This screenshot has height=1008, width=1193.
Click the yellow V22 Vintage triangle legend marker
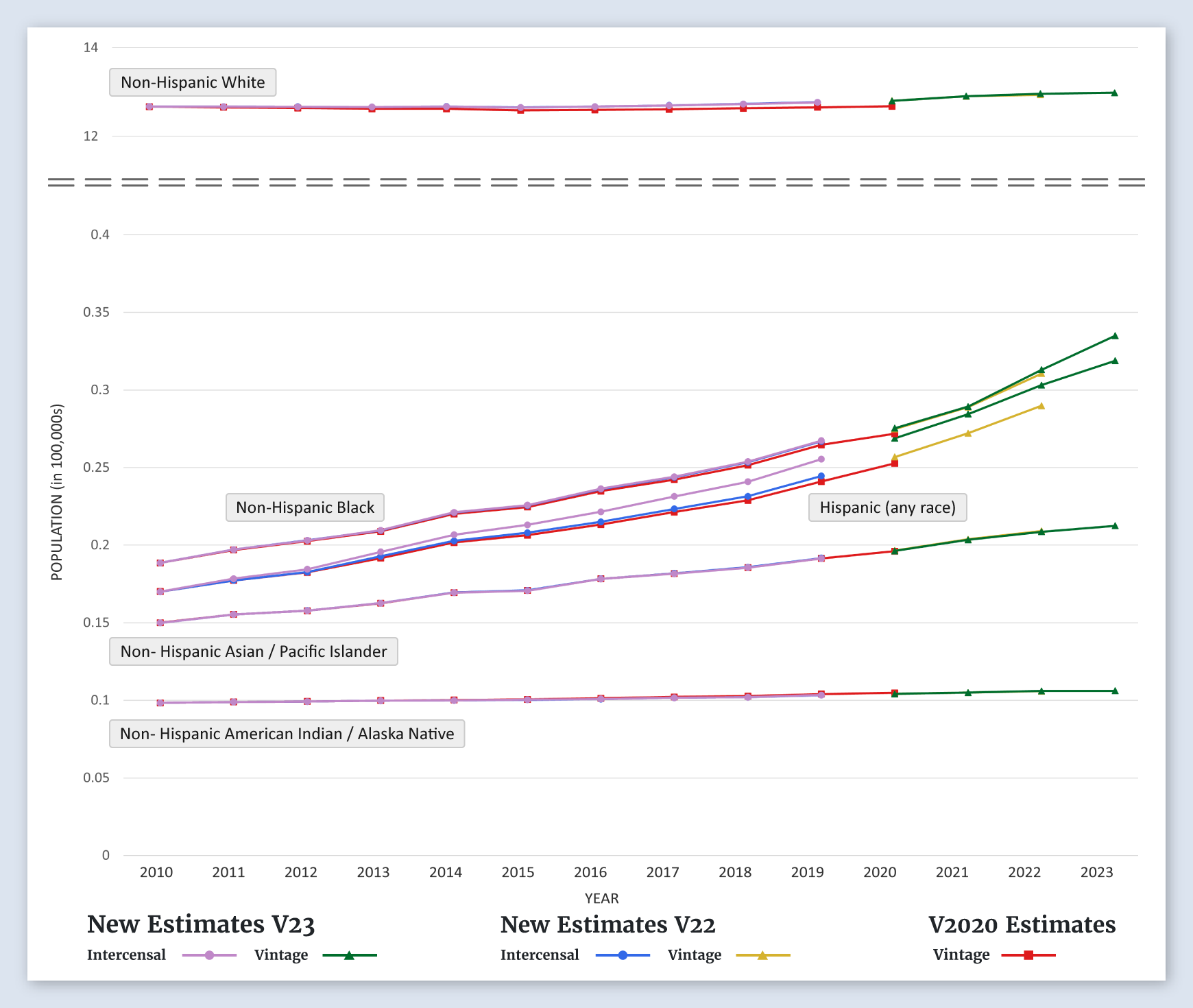point(762,955)
